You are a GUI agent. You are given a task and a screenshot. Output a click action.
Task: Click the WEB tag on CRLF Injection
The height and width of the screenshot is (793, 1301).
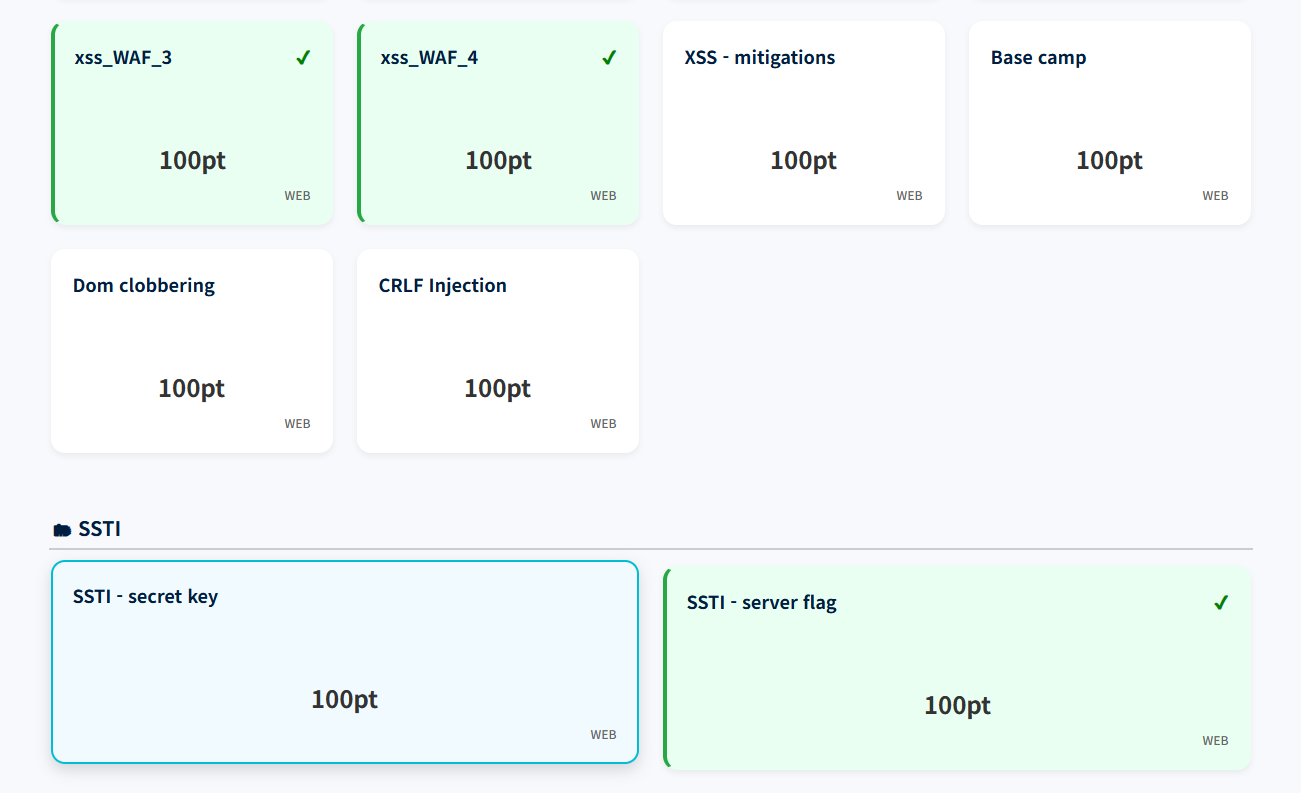tap(603, 424)
